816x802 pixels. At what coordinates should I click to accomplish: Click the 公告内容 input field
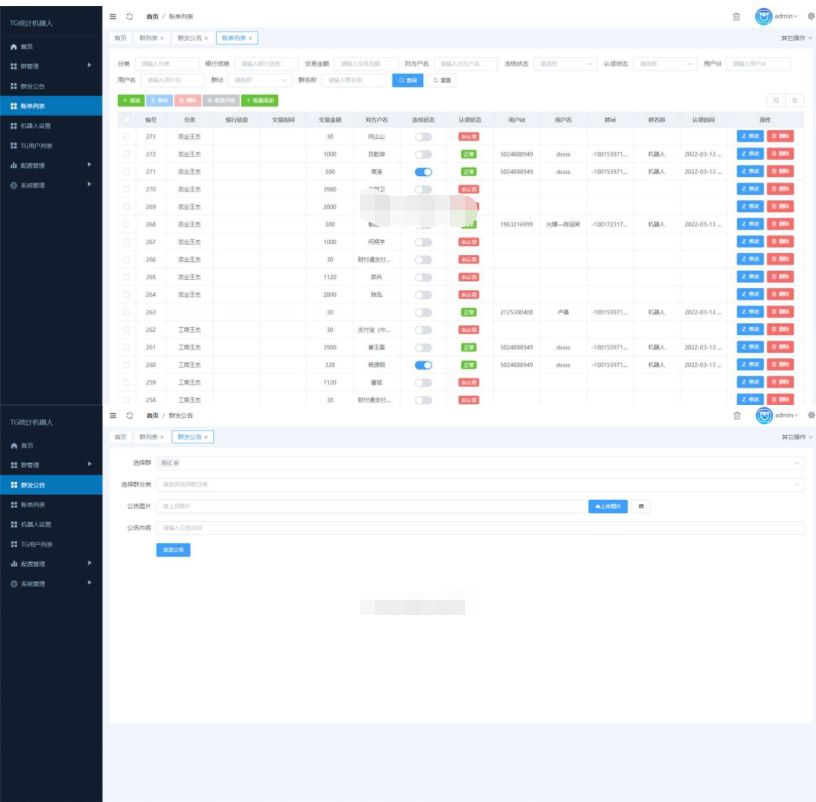click(480, 528)
